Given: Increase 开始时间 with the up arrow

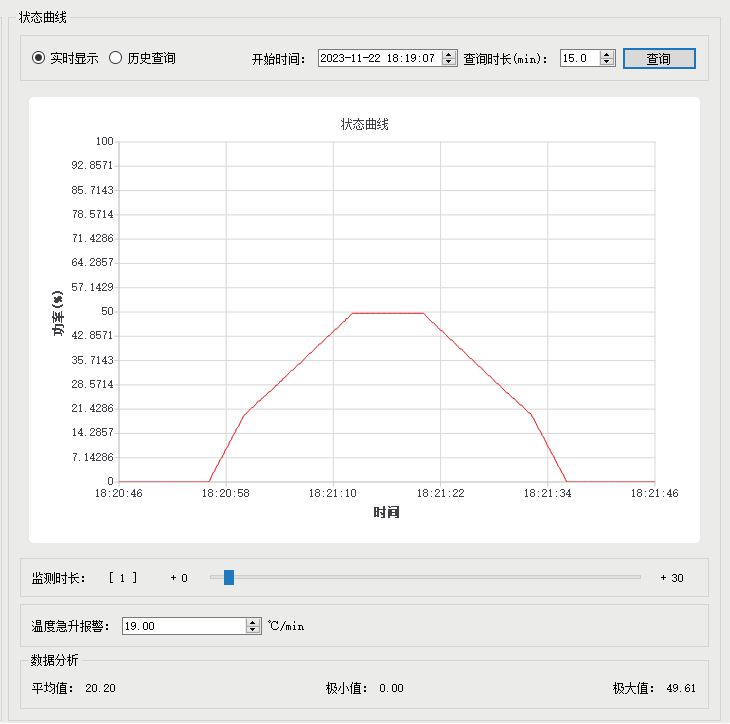Looking at the screenshot, I should pos(449,54).
